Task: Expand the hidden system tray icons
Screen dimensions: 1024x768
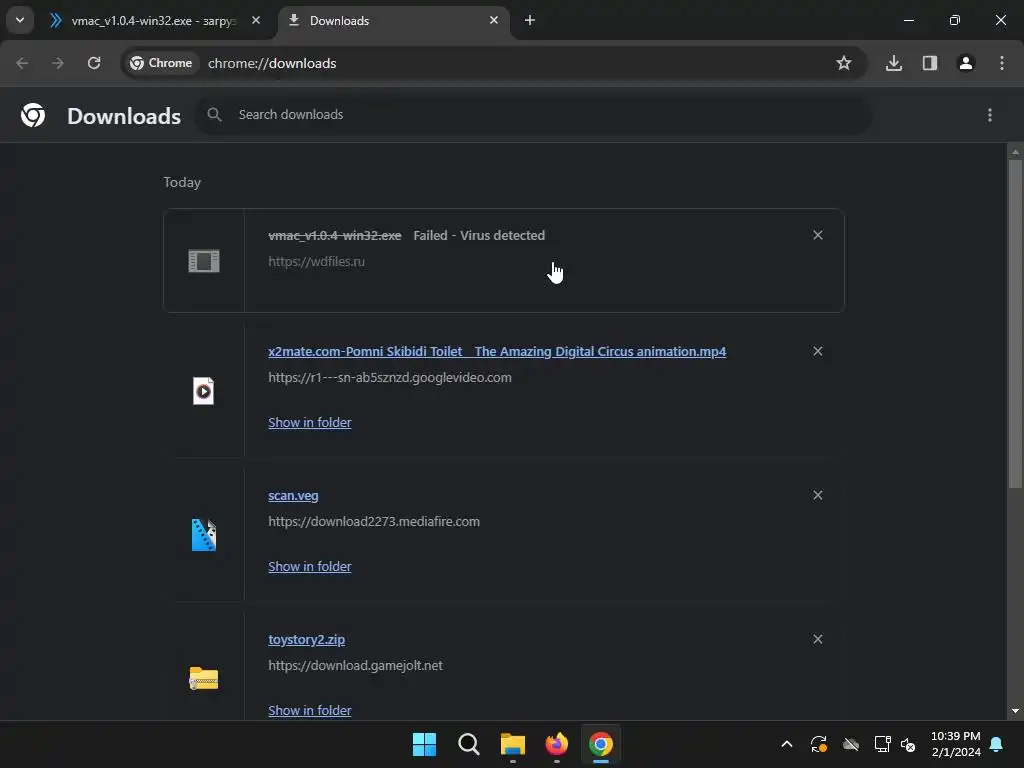Action: tap(787, 744)
